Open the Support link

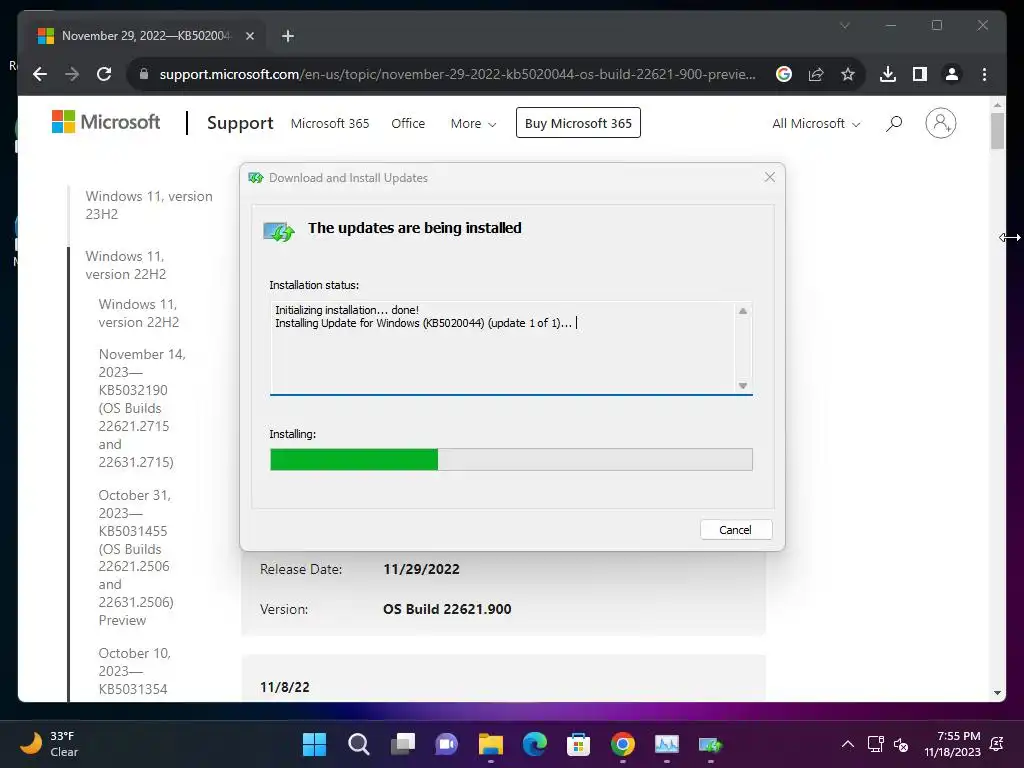coord(240,123)
